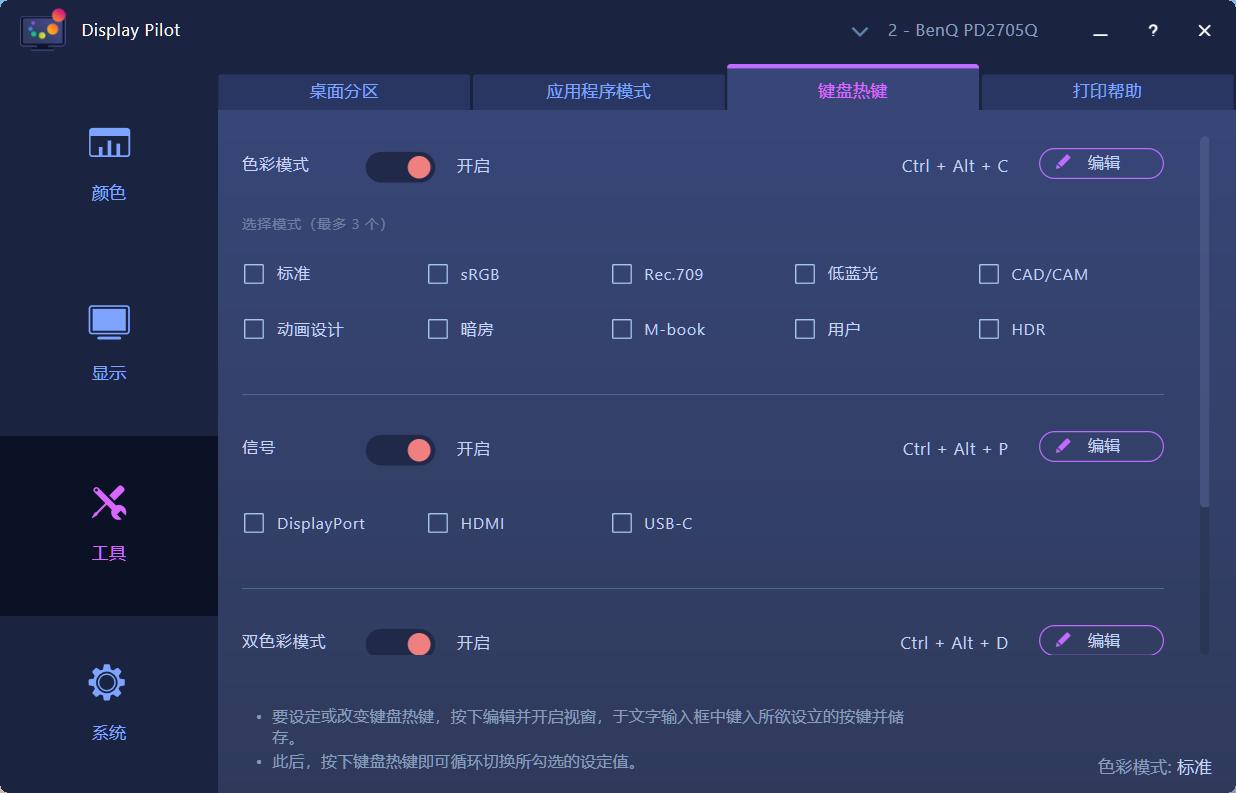
Task: Open the monitor selector dropdown for BenQ PD2705Q
Action: click(860, 31)
